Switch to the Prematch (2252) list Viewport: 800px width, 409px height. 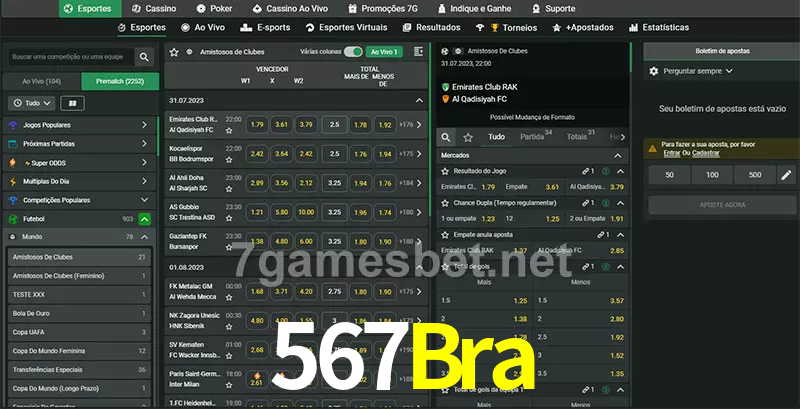(119, 80)
